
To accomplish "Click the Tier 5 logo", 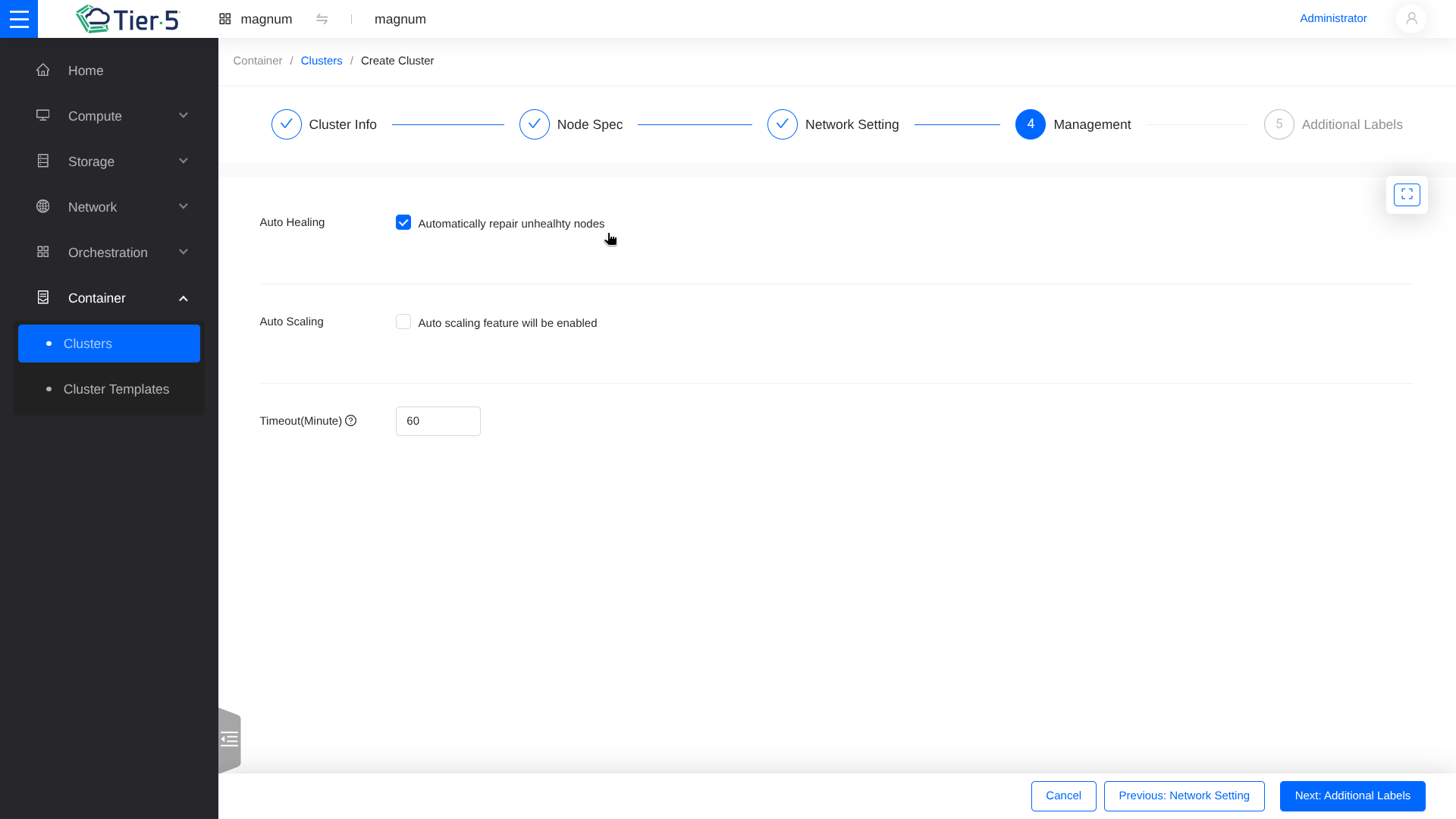I will coord(127,19).
